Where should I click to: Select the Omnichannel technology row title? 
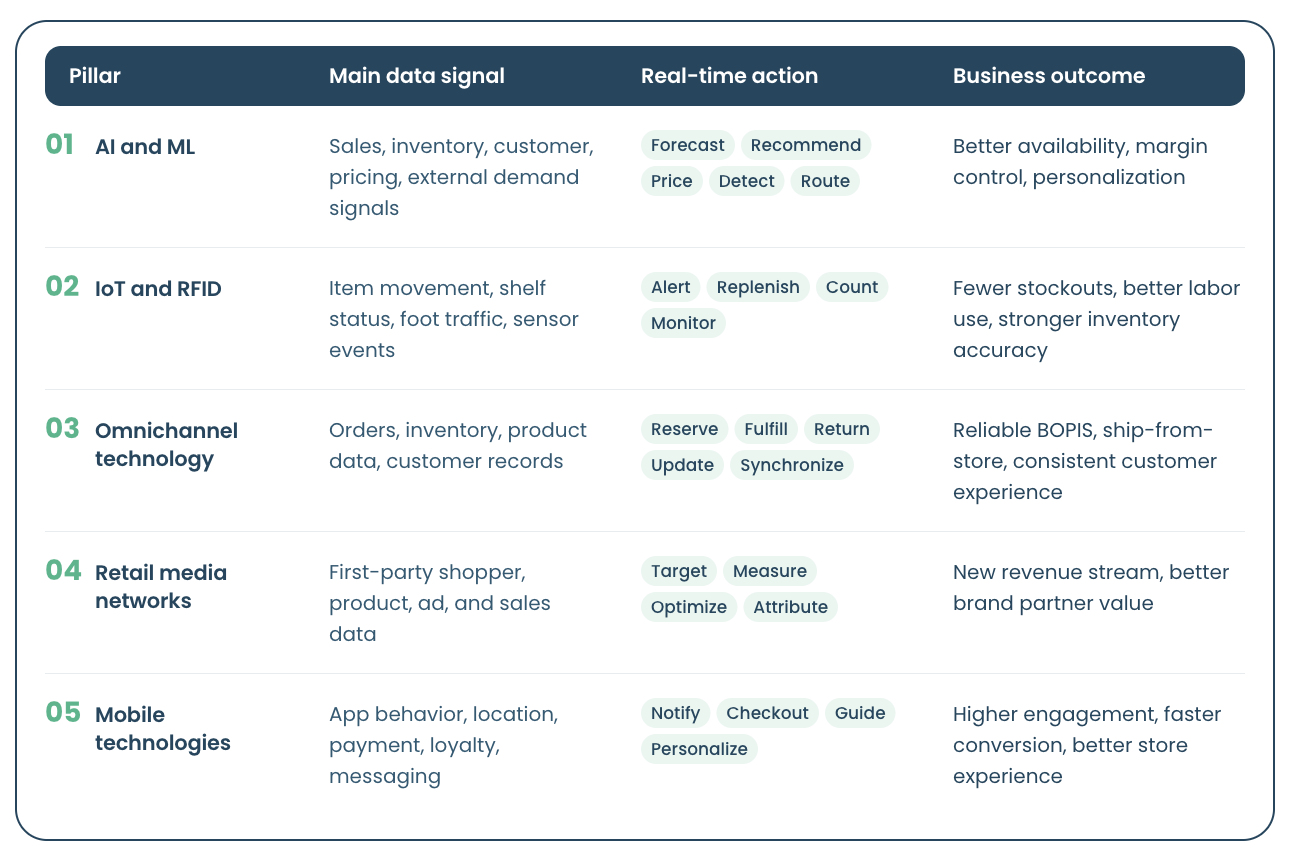pyautogui.click(x=166, y=445)
